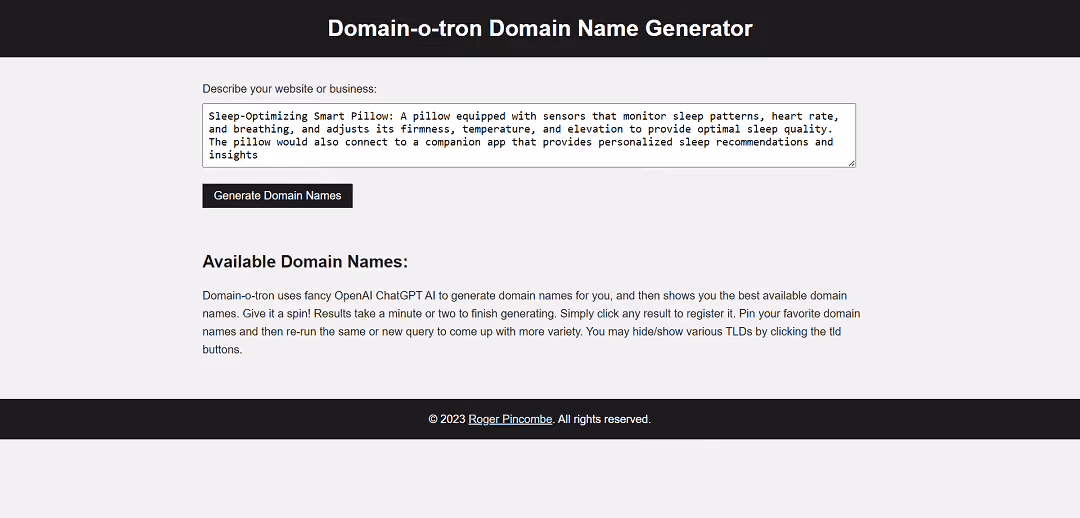Select the paragraph starting 'Domain-o-tron uses fancy OpenAI'
This screenshot has height=518, width=1080.
click(x=531, y=322)
